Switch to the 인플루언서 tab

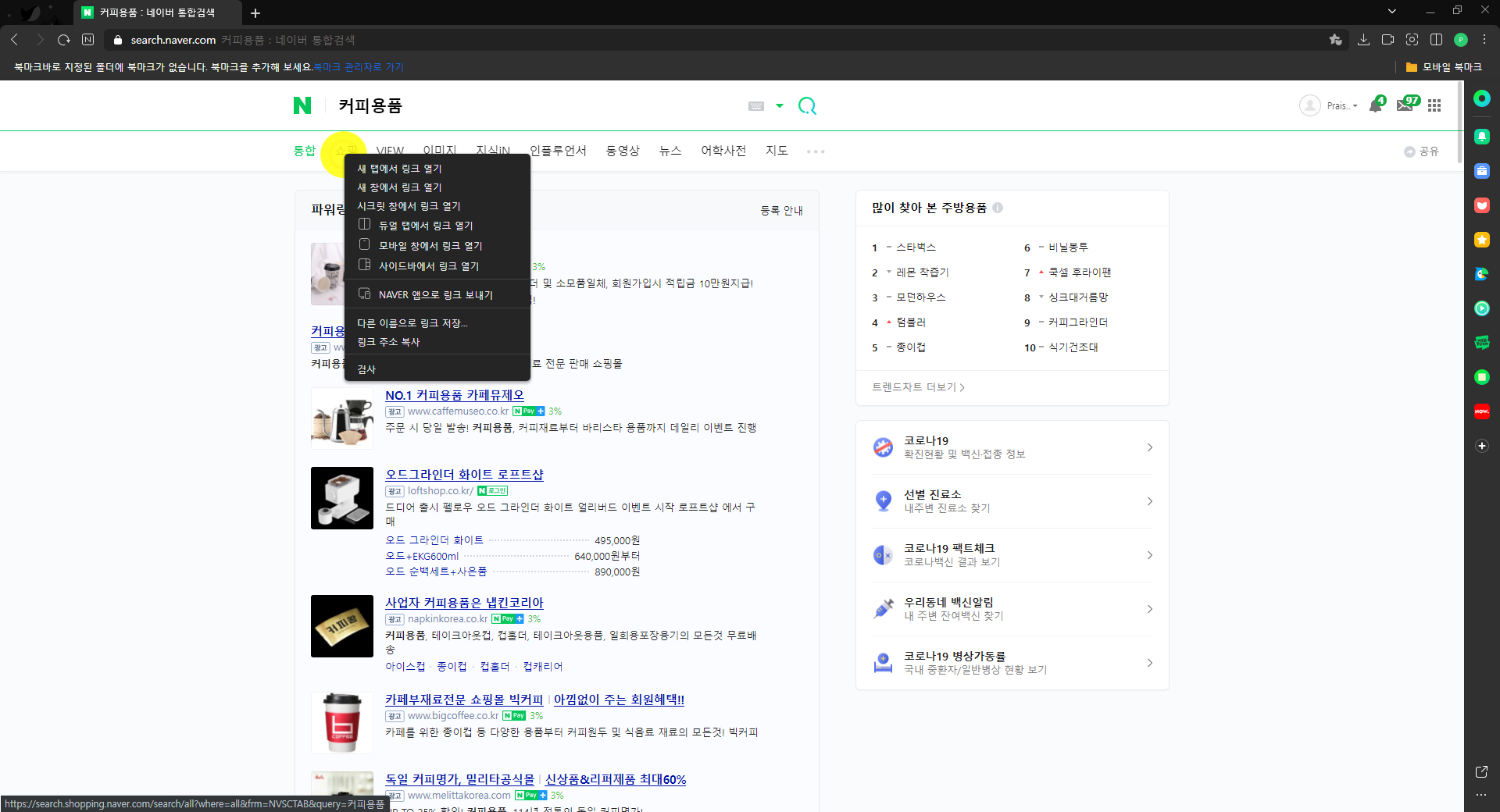[x=558, y=151]
